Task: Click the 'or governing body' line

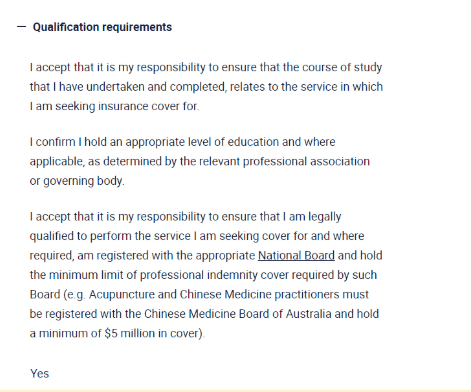Action: pyautogui.click(x=77, y=181)
